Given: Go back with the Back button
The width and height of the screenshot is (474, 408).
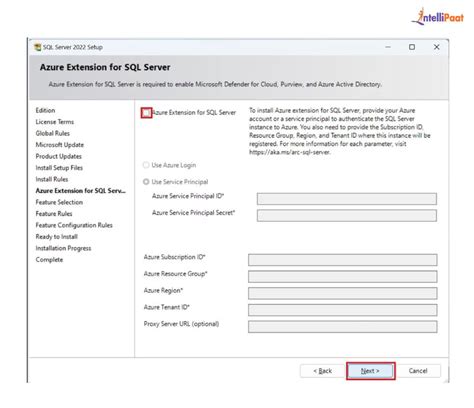Looking at the screenshot, I should click(x=322, y=371).
